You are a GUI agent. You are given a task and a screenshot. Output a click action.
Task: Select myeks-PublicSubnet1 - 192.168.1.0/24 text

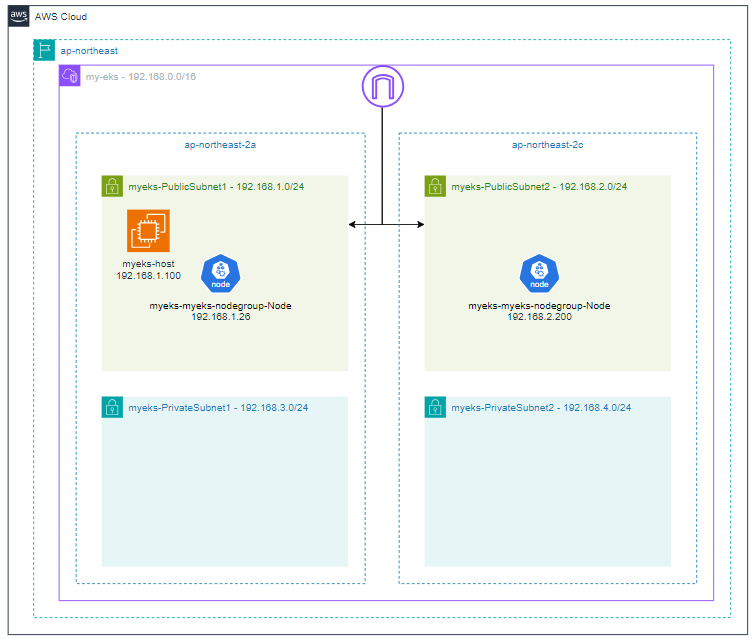pos(216,187)
